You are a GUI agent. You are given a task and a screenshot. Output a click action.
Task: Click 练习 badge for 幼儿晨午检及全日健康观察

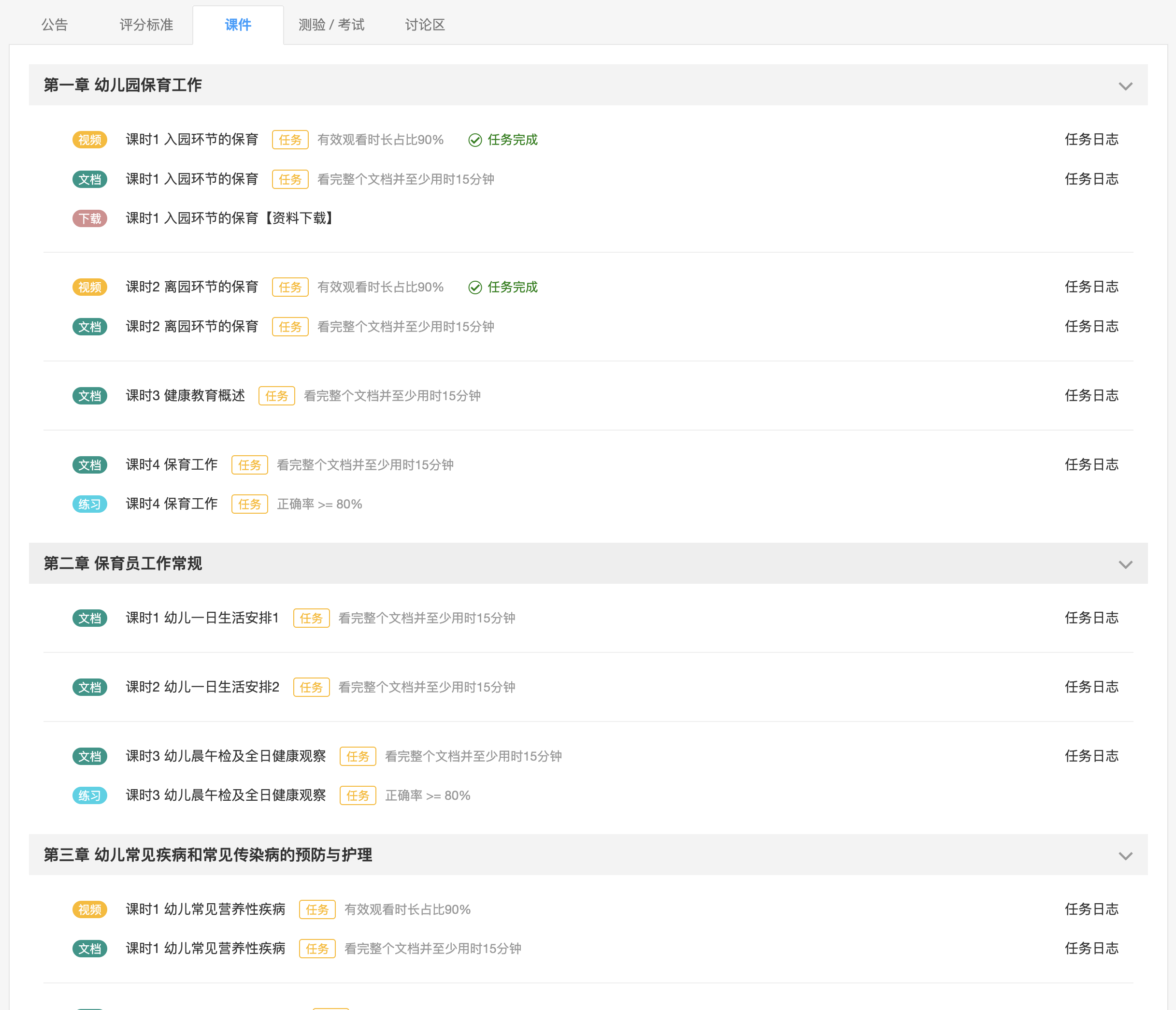point(90,795)
